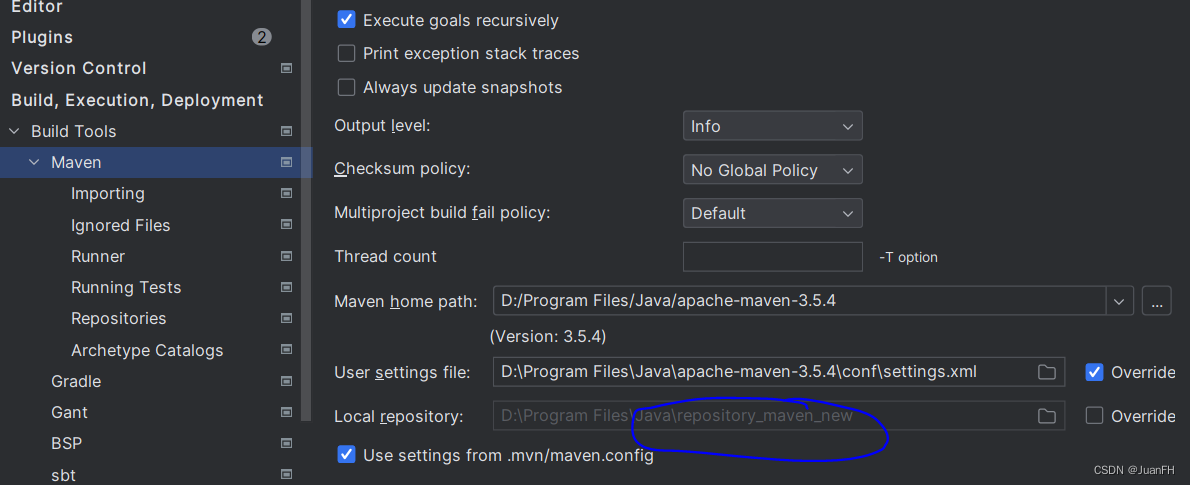Click the Plugins update count badge
Viewport: 1190px width, 485px height.
262,37
